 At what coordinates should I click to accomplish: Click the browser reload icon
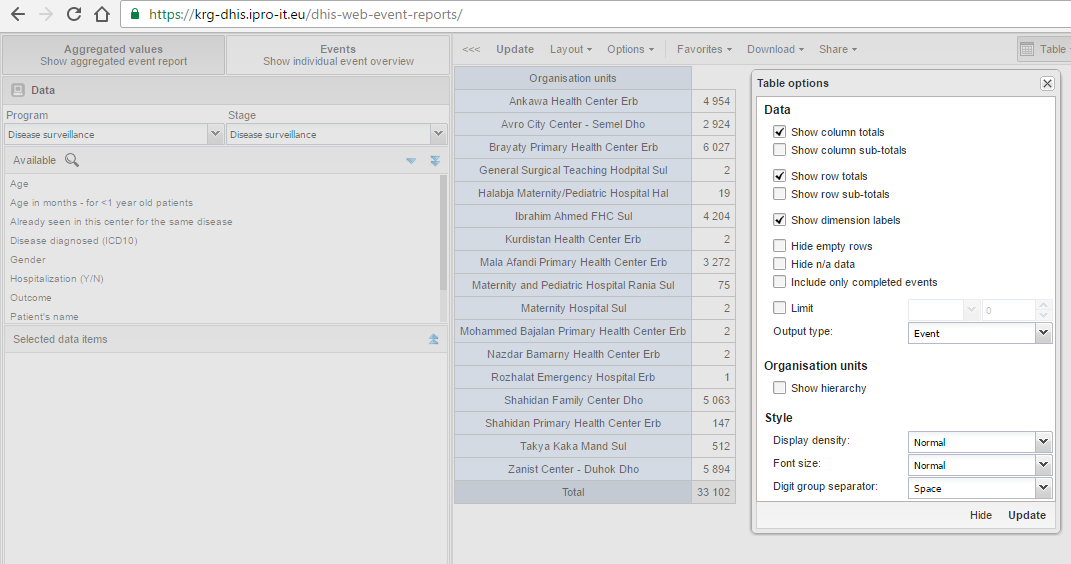pos(73,15)
